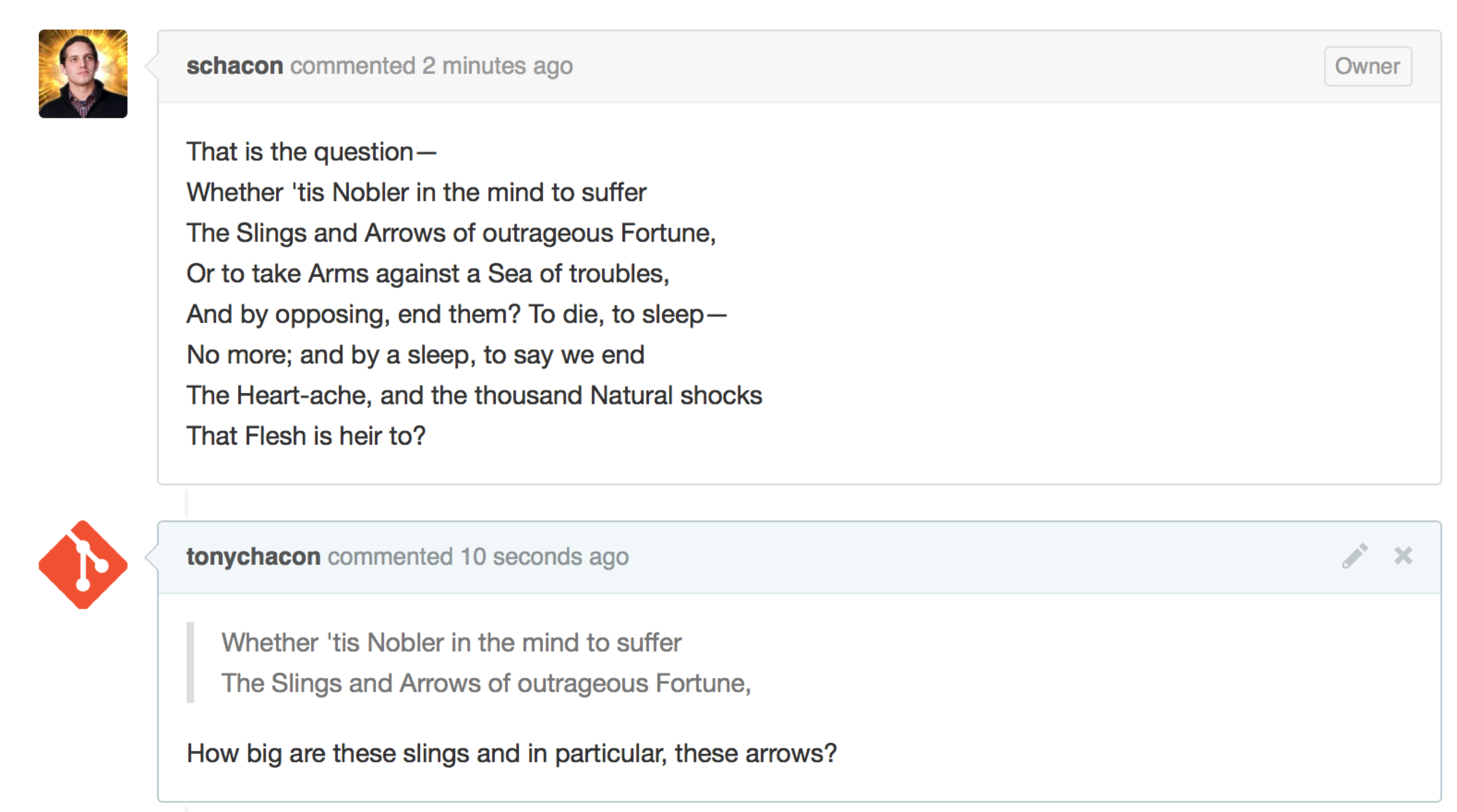This screenshot has height=812, width=1457.
Task: Click the "That is the question—" line
Action: point(312,152)
